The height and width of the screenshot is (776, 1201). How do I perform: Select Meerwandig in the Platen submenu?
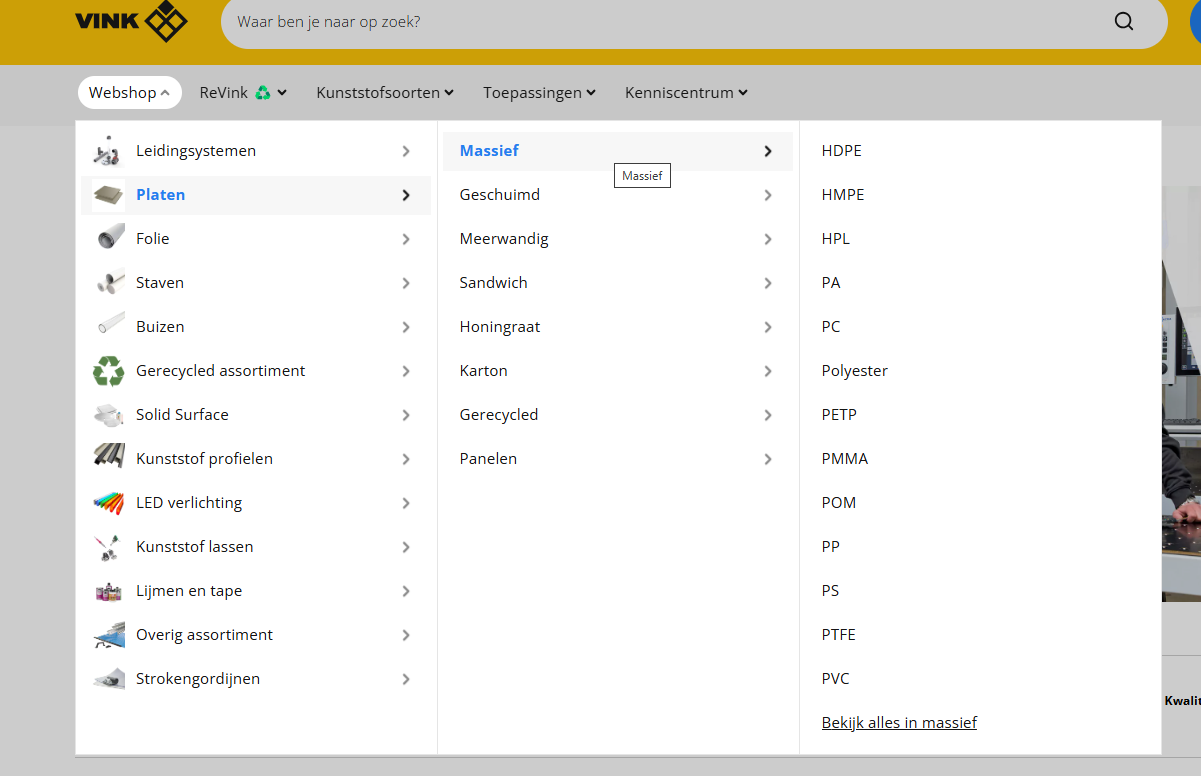504,239
